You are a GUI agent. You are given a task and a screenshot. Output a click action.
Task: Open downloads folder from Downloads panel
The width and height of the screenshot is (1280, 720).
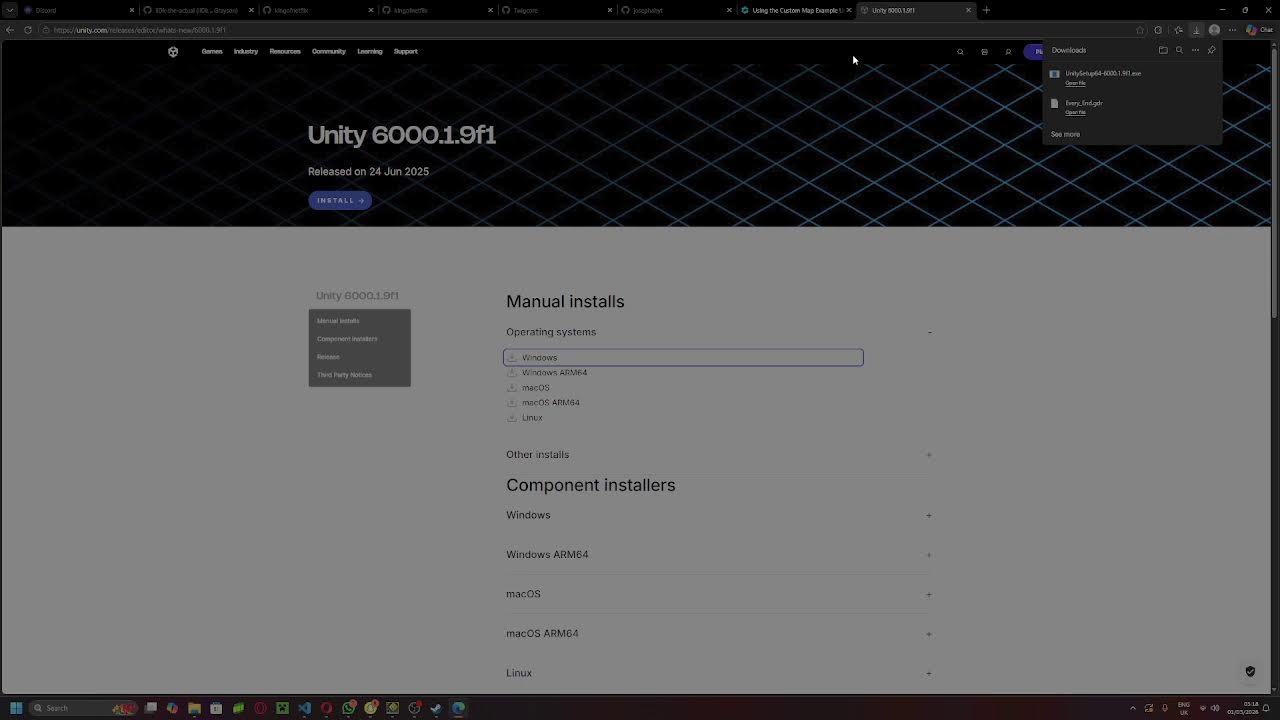(1163, 50)
